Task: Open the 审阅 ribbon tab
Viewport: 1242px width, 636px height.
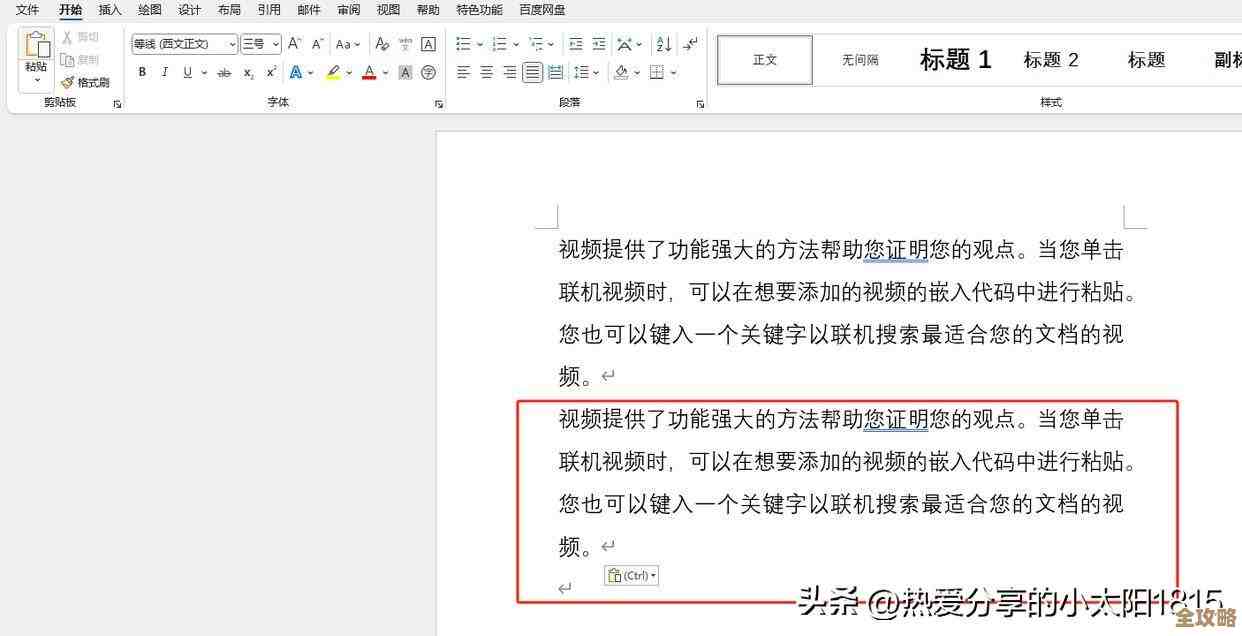Action: 348,10
